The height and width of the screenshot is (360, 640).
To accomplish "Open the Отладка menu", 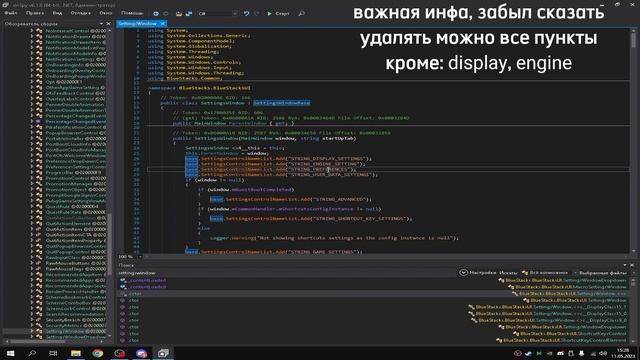I will click(x=80, y=13).
